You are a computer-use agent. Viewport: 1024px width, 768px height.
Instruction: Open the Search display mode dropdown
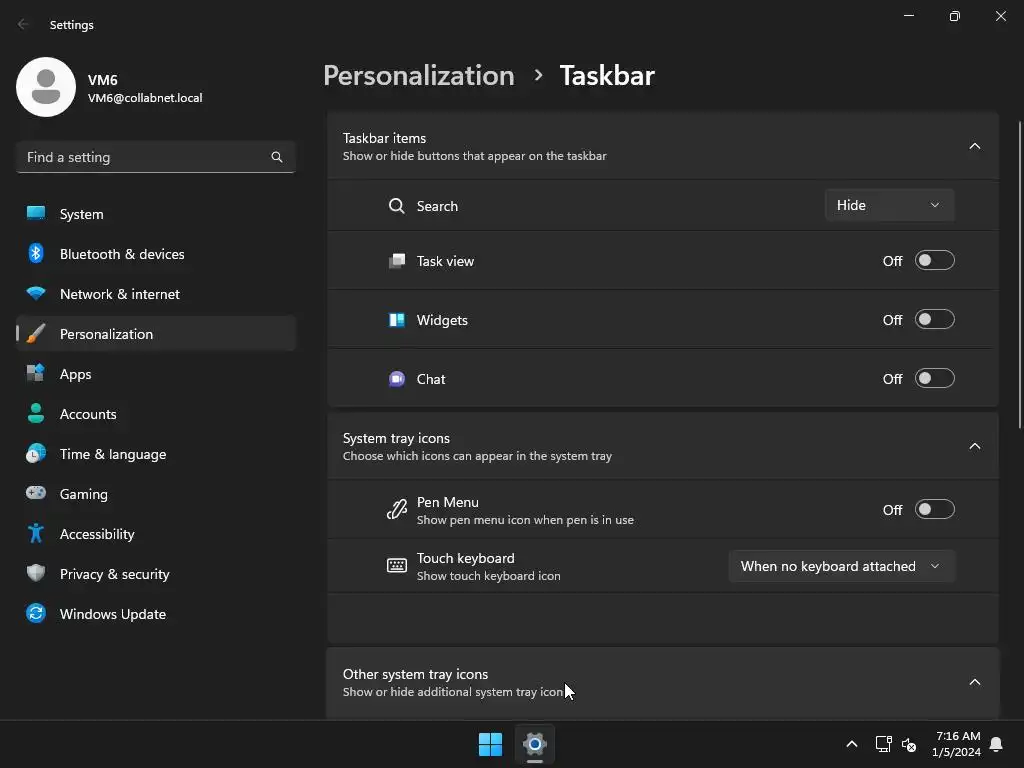tap(889, 205)
